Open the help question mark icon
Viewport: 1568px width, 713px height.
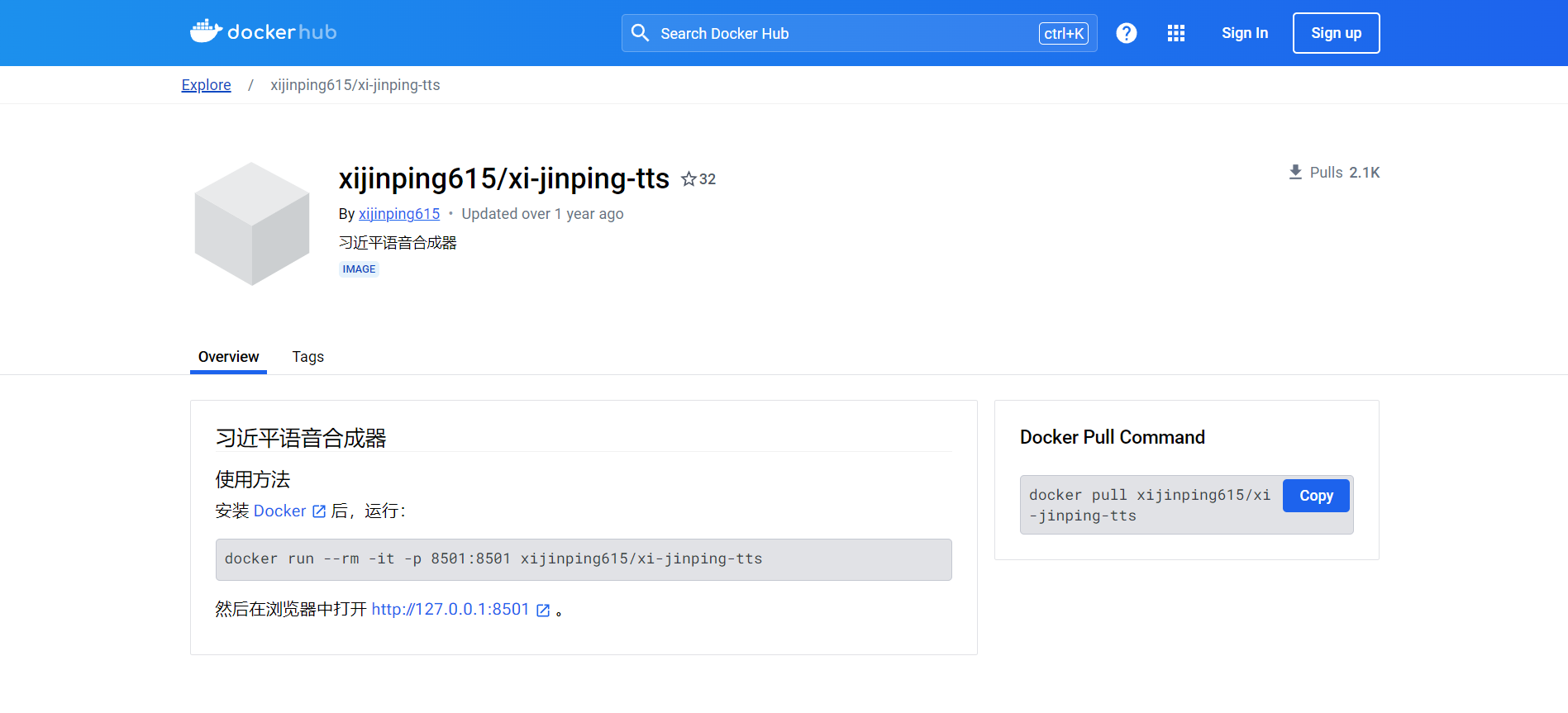1126,33
